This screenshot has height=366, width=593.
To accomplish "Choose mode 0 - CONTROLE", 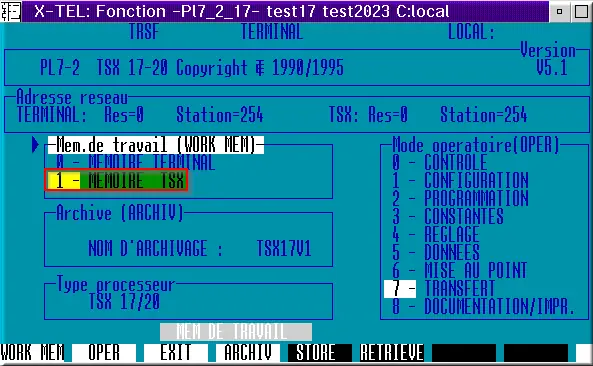I will coord(439,162).
